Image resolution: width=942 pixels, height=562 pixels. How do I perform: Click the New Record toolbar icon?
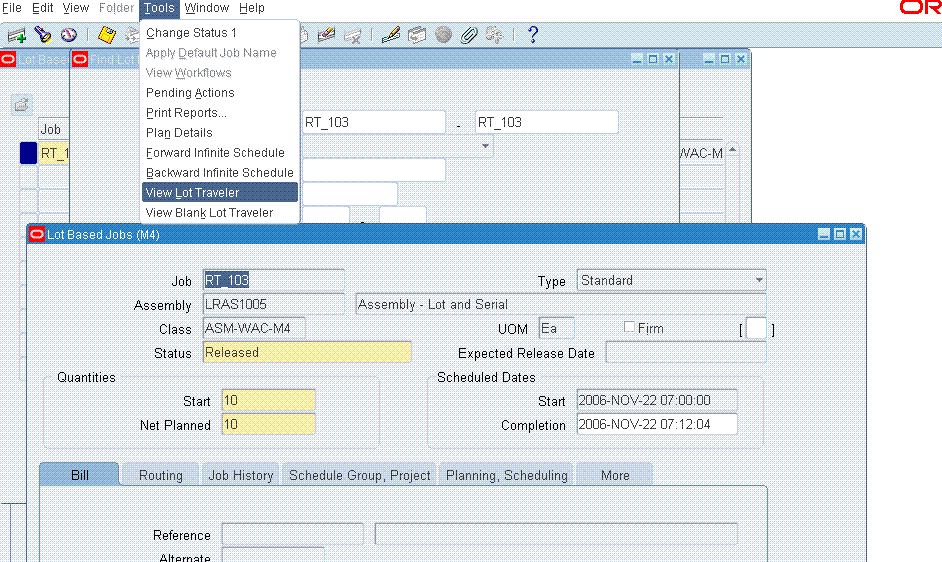coord(17,35)
